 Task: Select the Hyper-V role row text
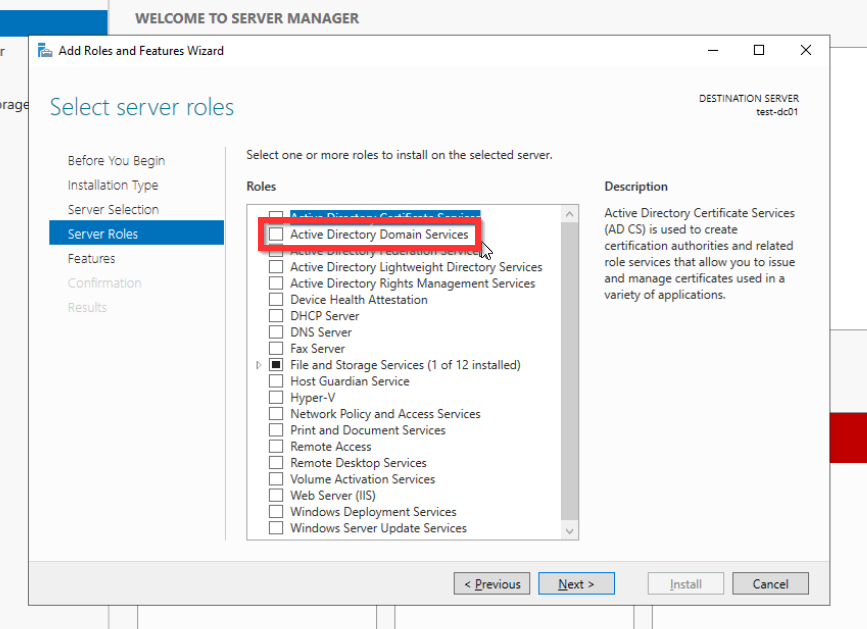click(312, 398)
